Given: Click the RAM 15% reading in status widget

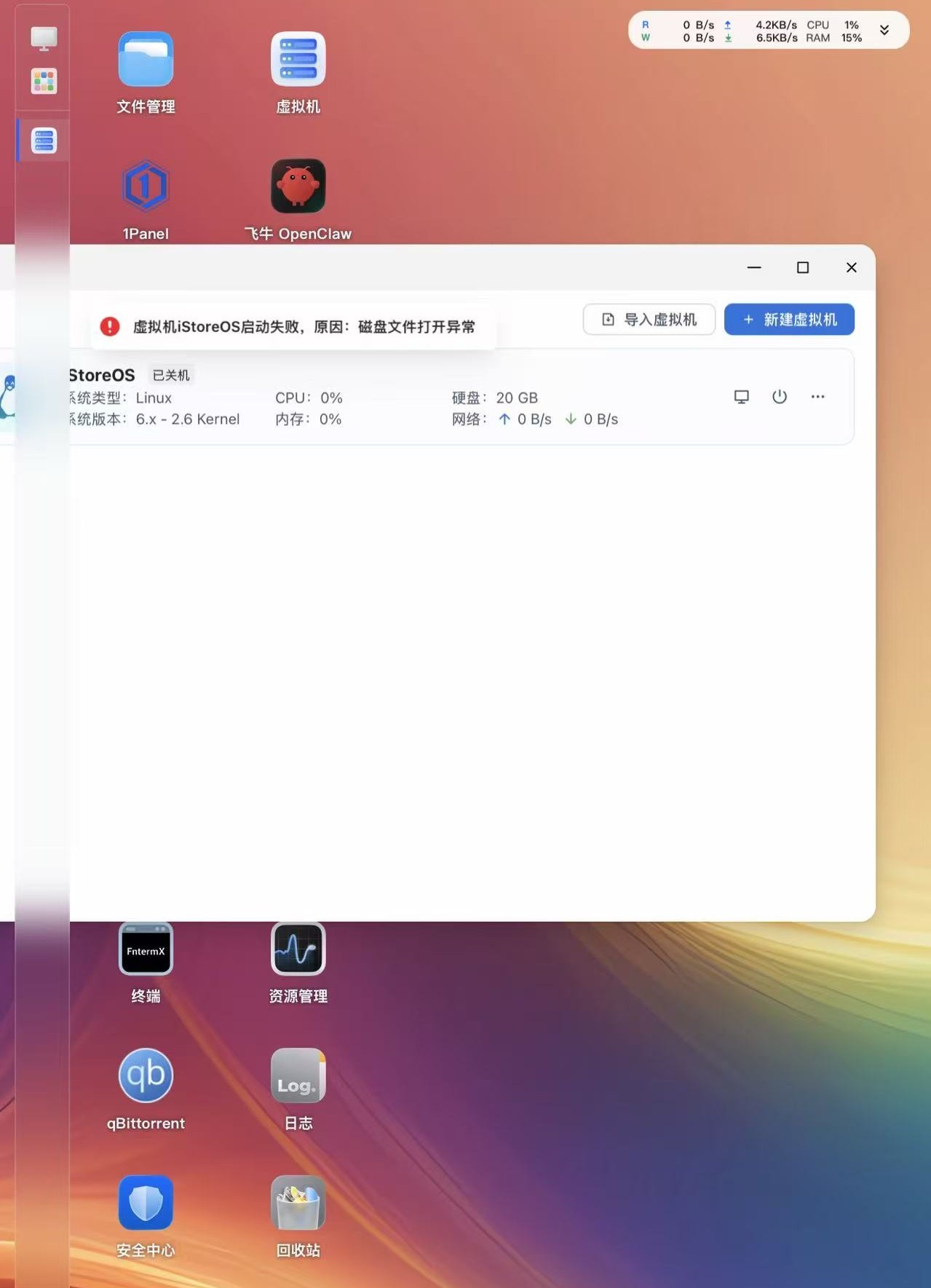Looking at the screenshot, I should pos(834,38).
